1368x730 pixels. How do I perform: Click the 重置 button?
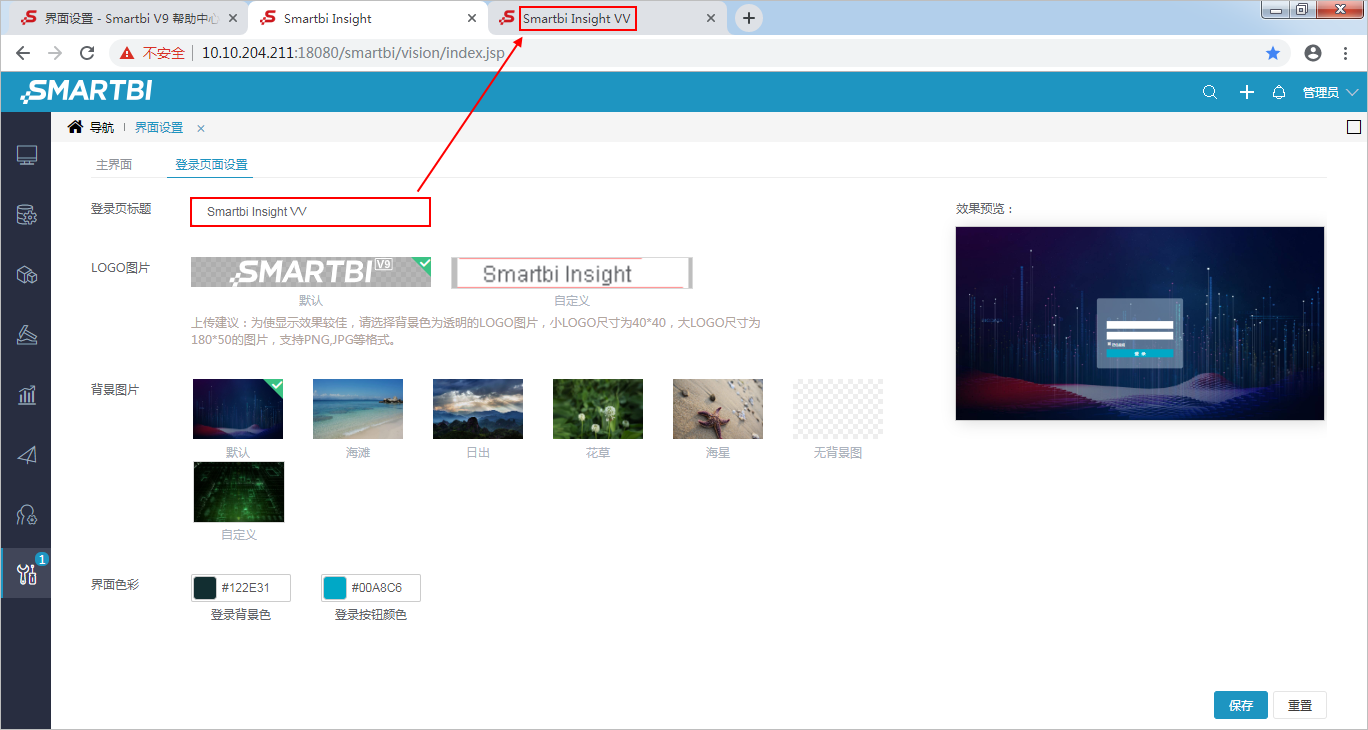tap(1300, 705)
